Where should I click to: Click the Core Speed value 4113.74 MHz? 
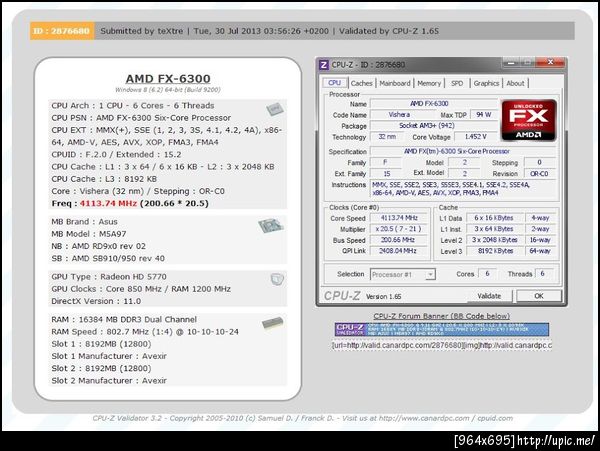[399, 218]
